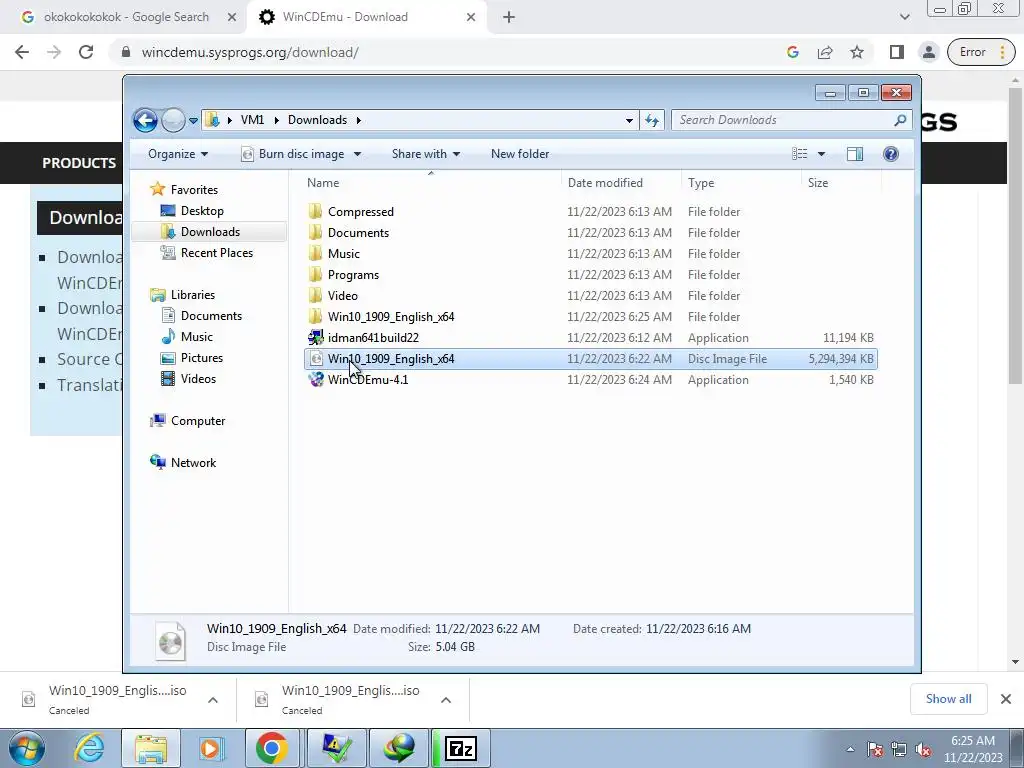
Task: Select the Programs folder
Action: (x=353, y=275)
